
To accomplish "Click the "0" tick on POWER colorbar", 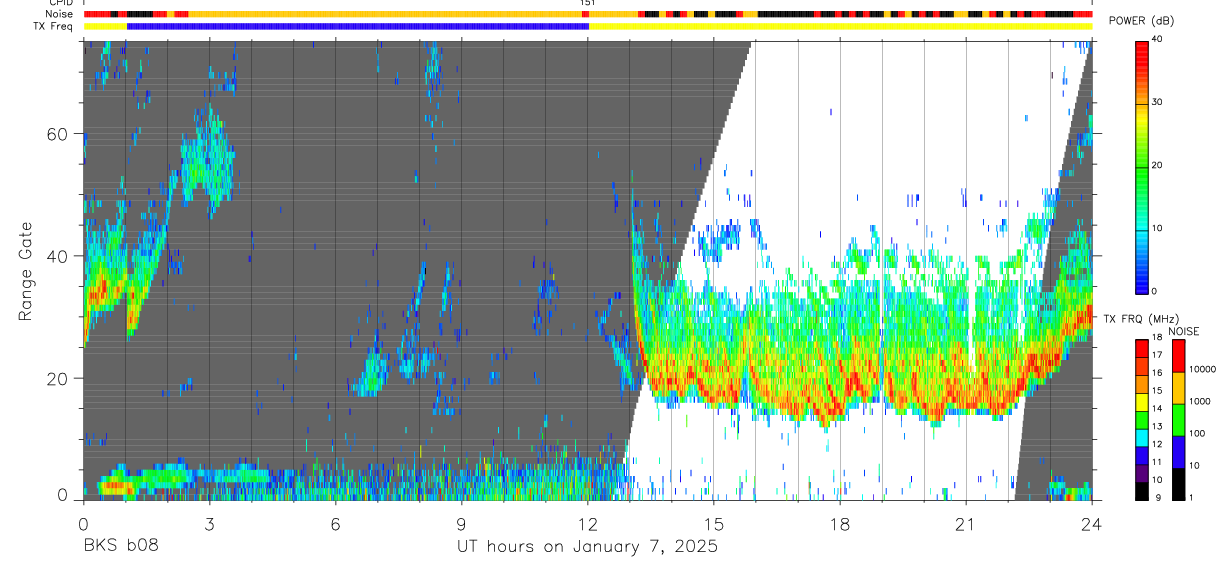I will (x=1155, y=291).
